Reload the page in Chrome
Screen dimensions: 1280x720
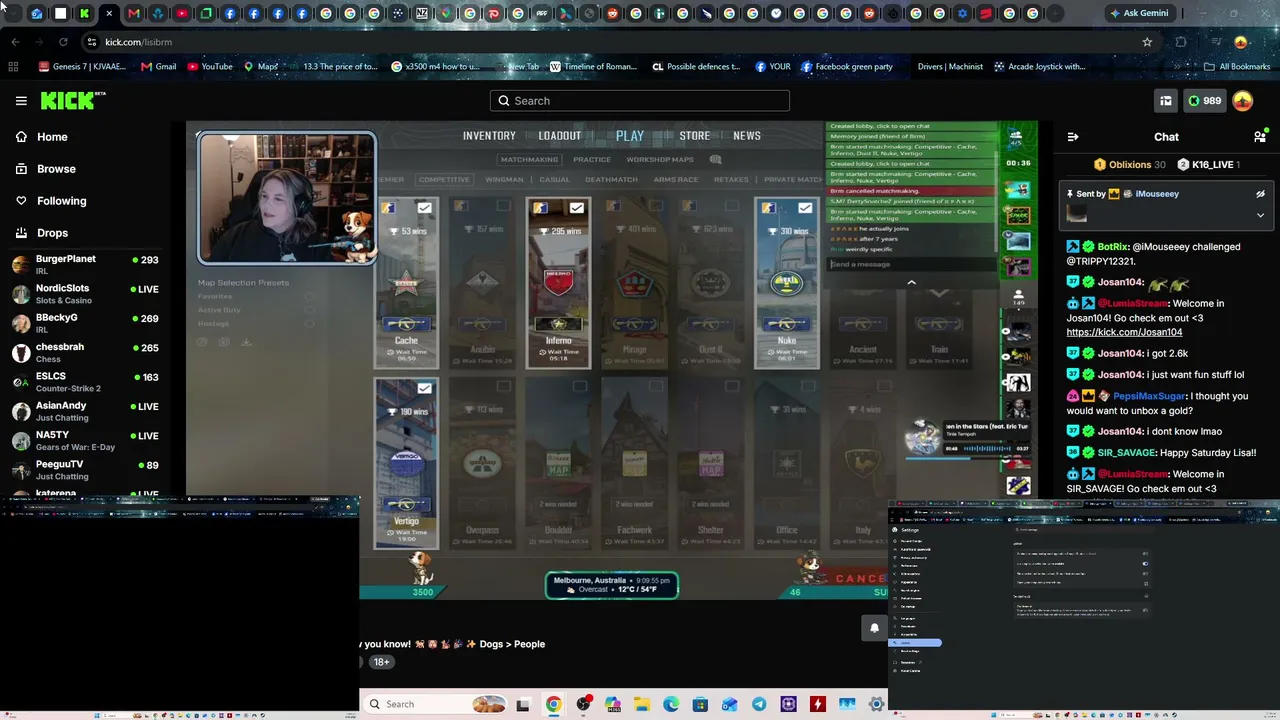63,42
